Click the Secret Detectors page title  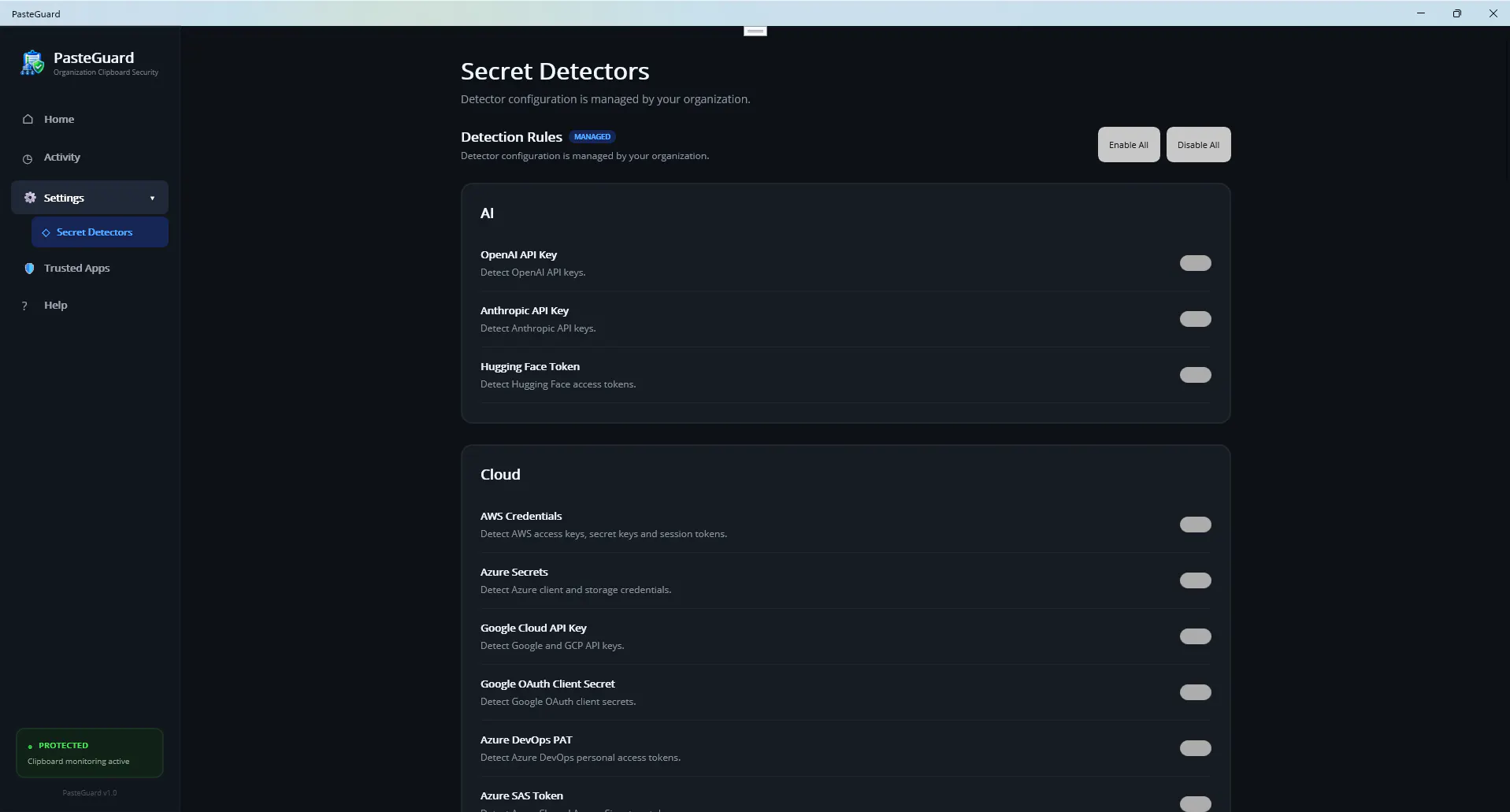pyautogui.click(x=555, y=72)
